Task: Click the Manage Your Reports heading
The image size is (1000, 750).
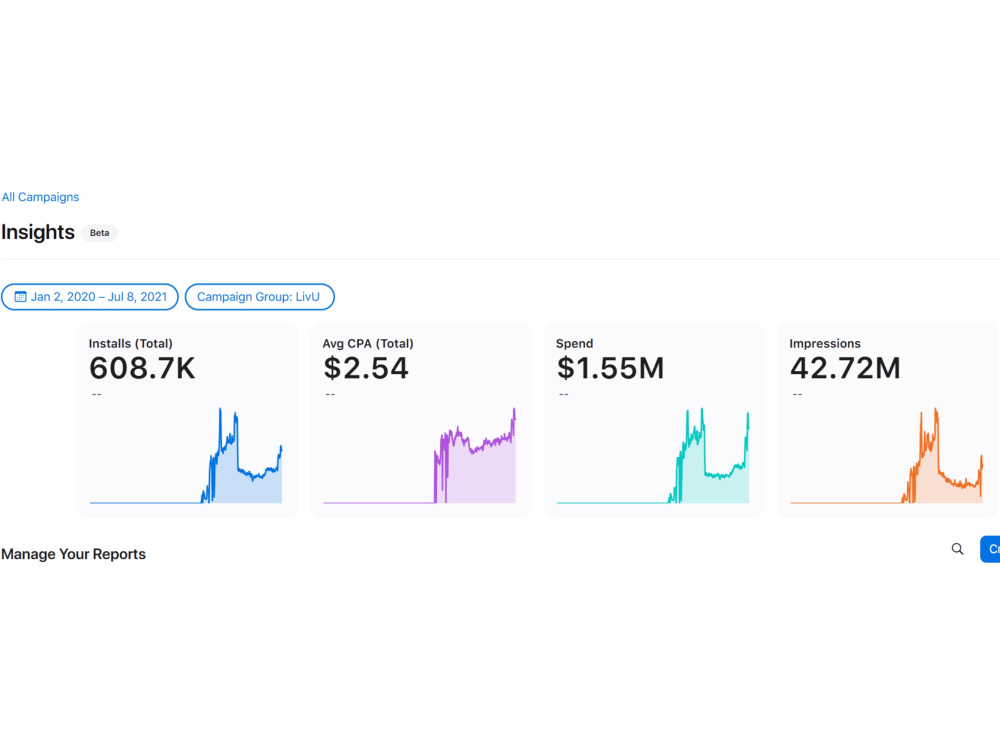Action: coord(73,554)
